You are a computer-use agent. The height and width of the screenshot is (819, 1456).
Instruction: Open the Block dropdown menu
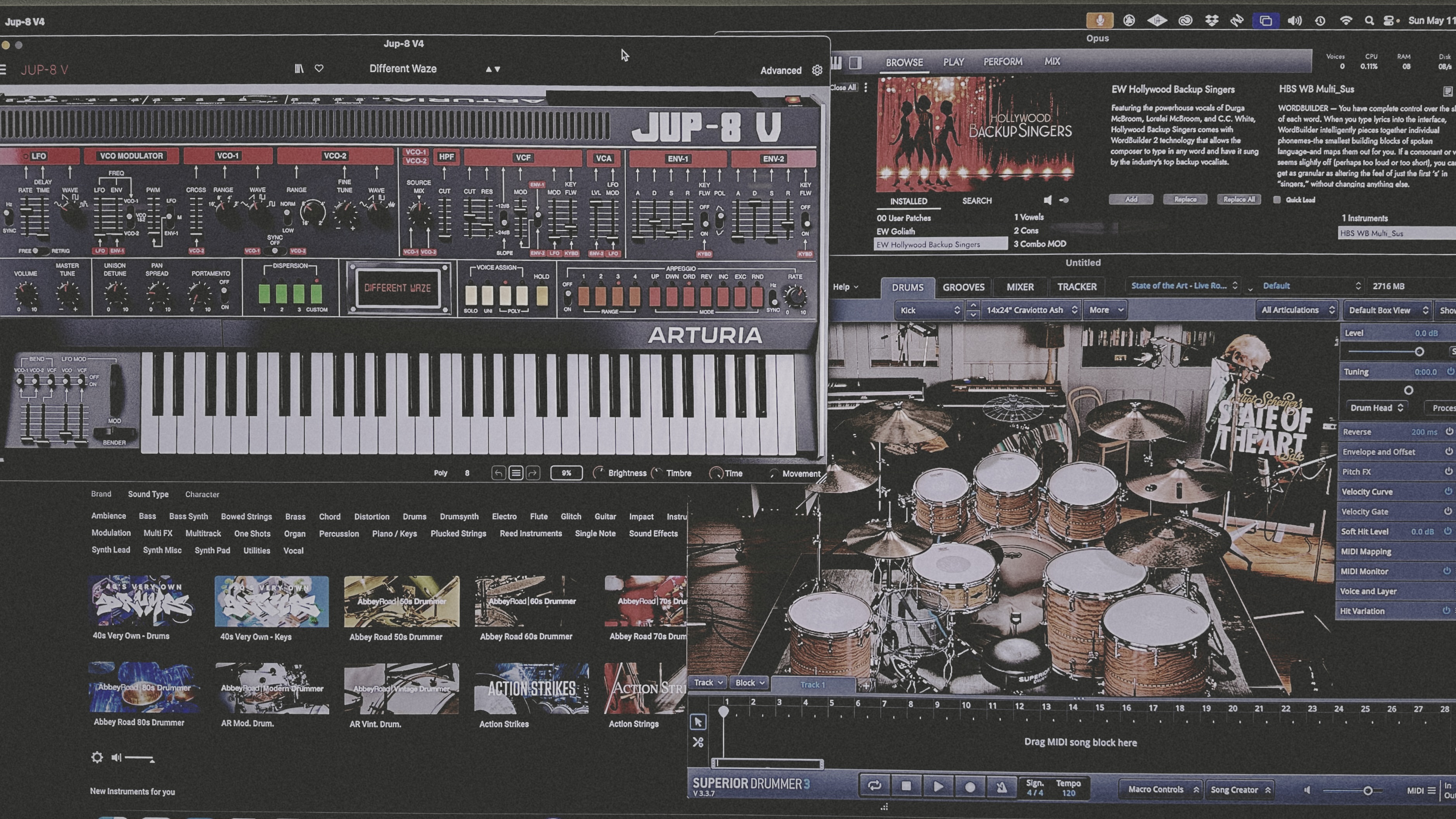click(x=750, y=683)
